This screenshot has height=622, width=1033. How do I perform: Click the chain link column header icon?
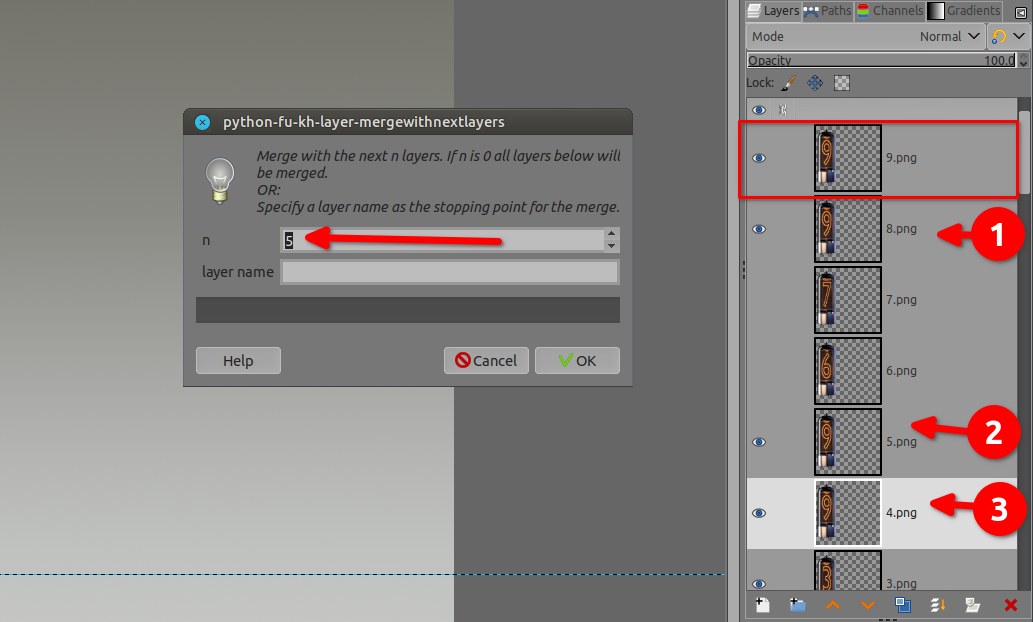(783, 110)
